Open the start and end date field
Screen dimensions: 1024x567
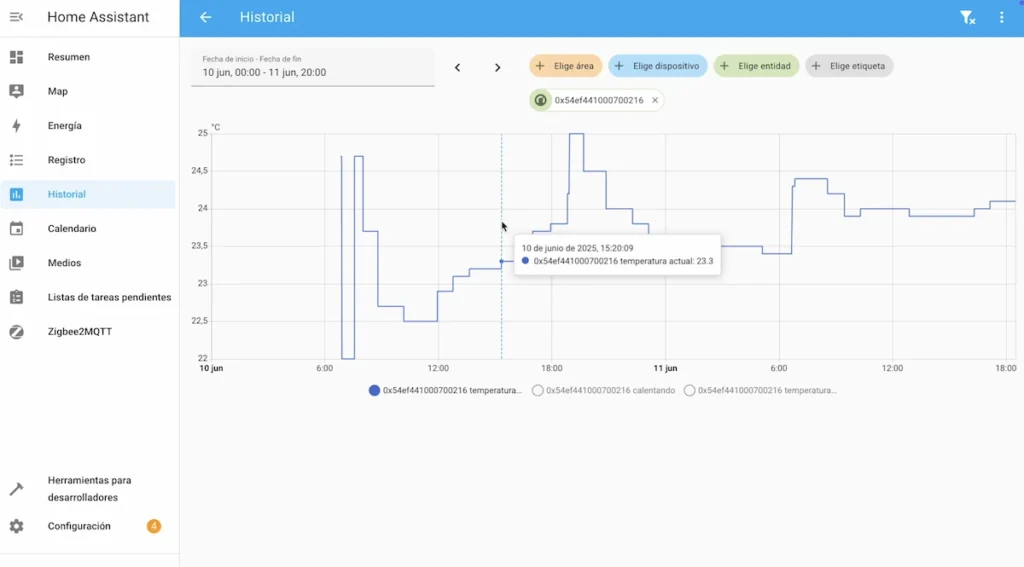click(x=313, y=67)
